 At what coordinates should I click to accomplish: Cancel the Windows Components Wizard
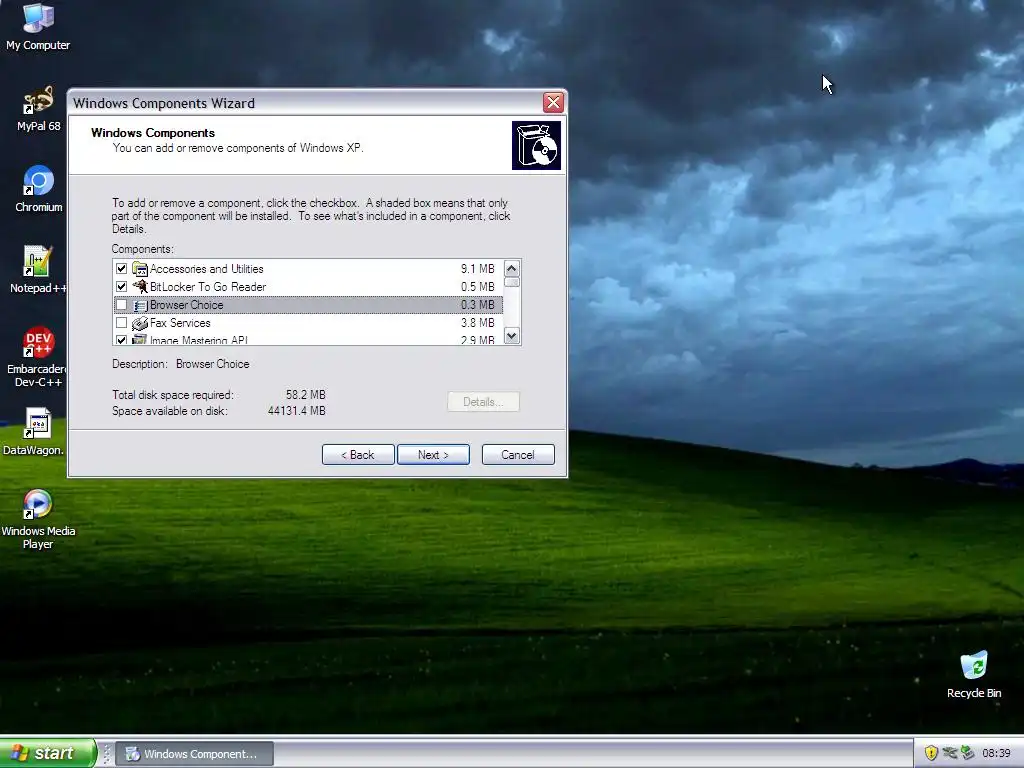click(x=518, y=455)
